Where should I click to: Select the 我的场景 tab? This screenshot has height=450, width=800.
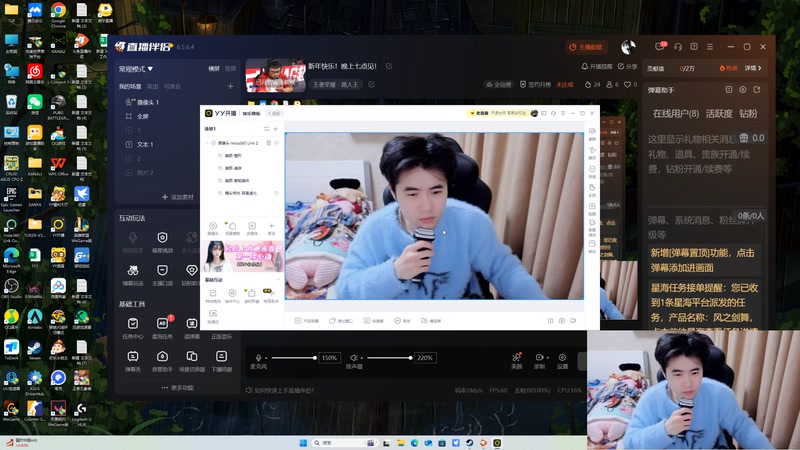(x=130, y=86)
